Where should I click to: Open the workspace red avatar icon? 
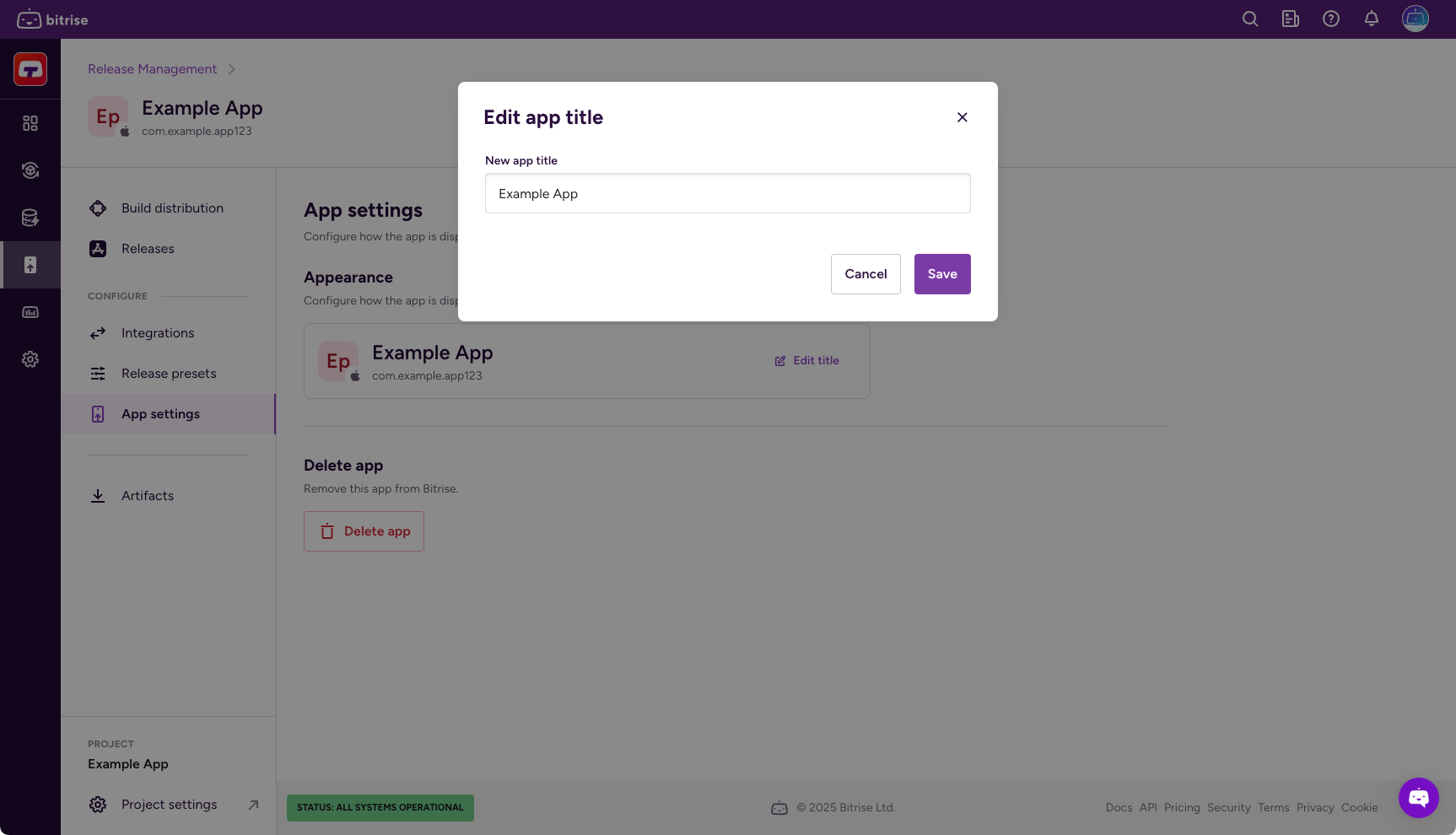point(30,69)
